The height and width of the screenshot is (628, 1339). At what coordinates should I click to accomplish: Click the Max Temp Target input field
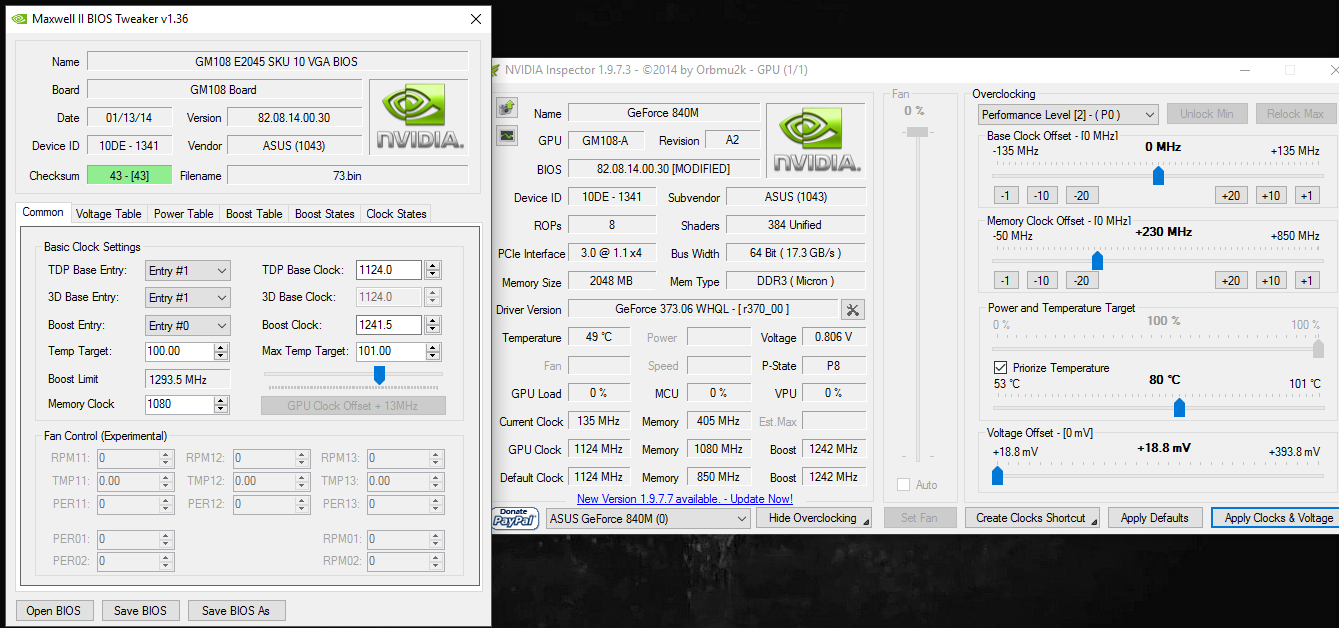pos(390,351)
